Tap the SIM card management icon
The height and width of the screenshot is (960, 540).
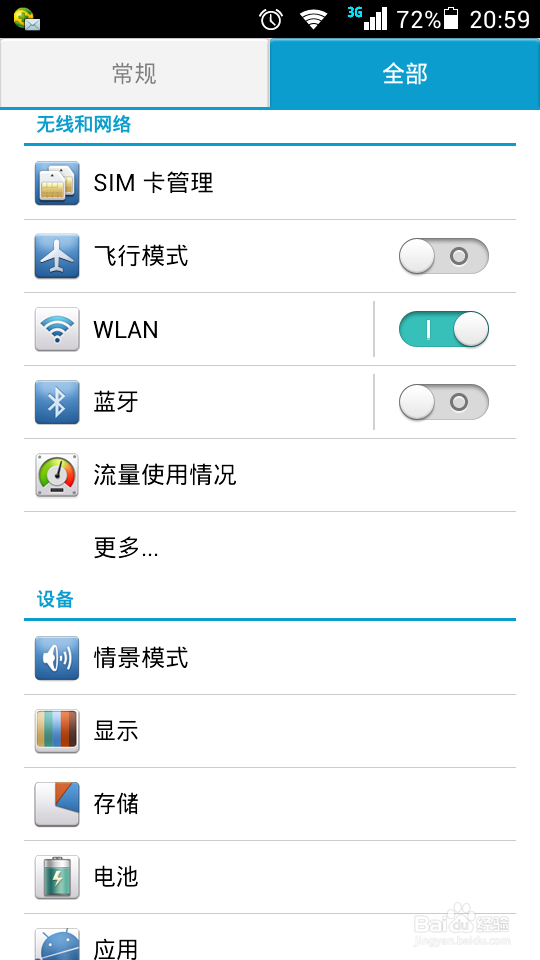57,182
